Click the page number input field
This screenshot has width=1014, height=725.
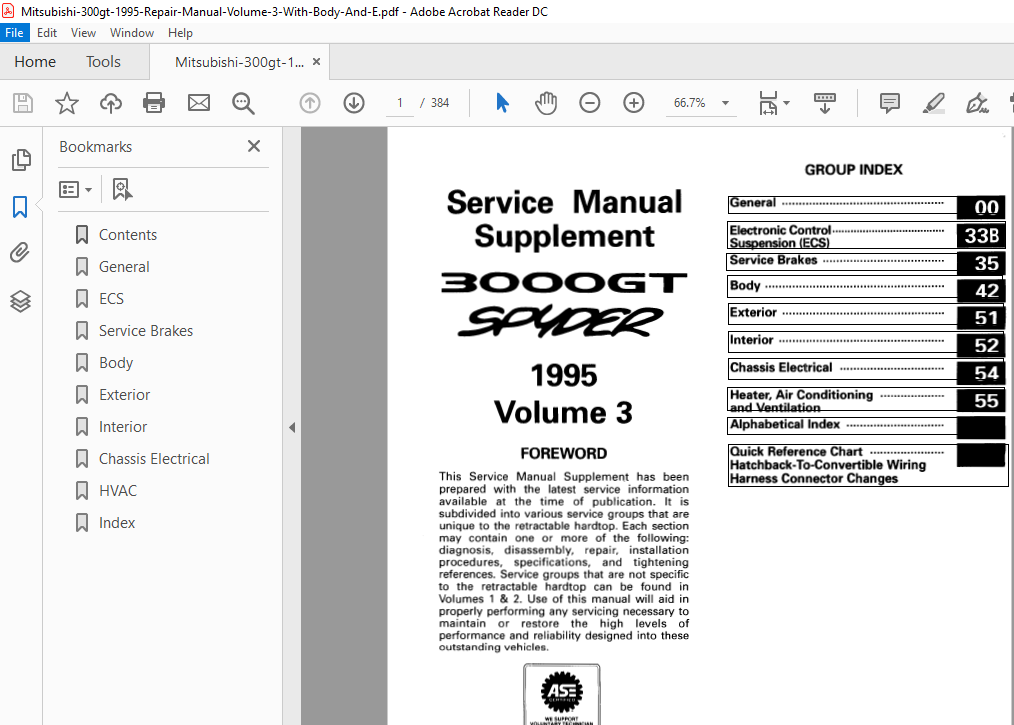[x=400, y=103]
